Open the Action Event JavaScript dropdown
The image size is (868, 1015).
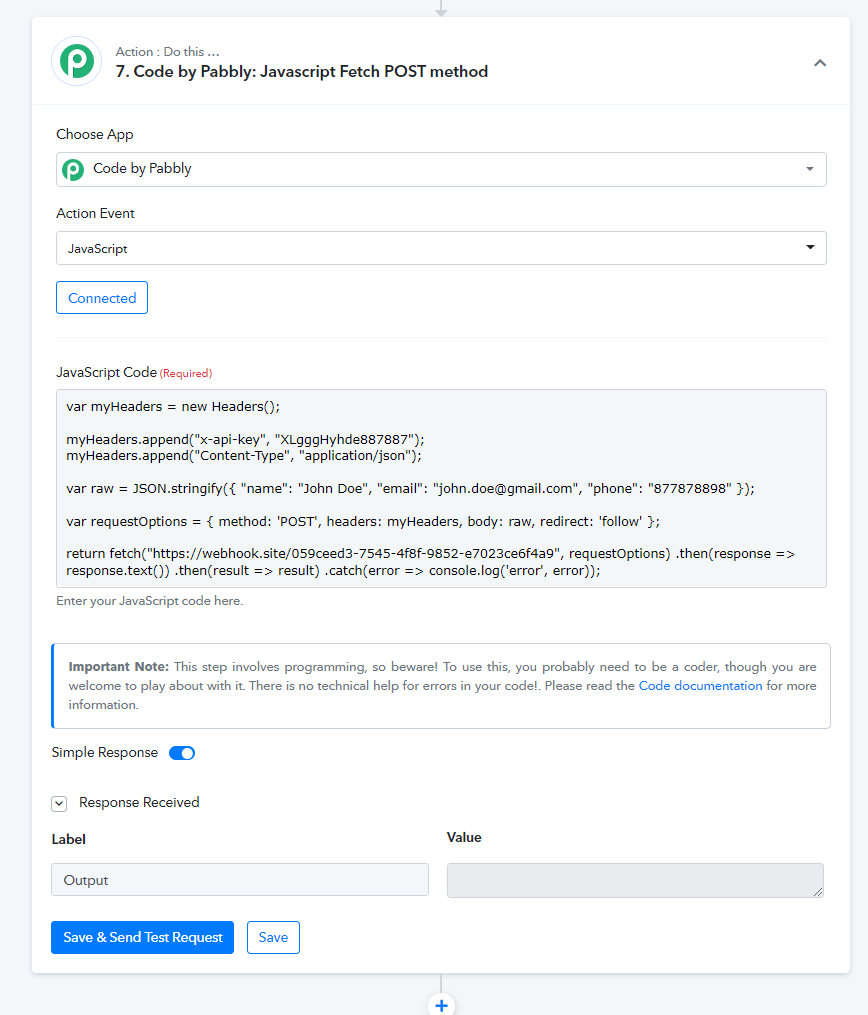[441, 248]
